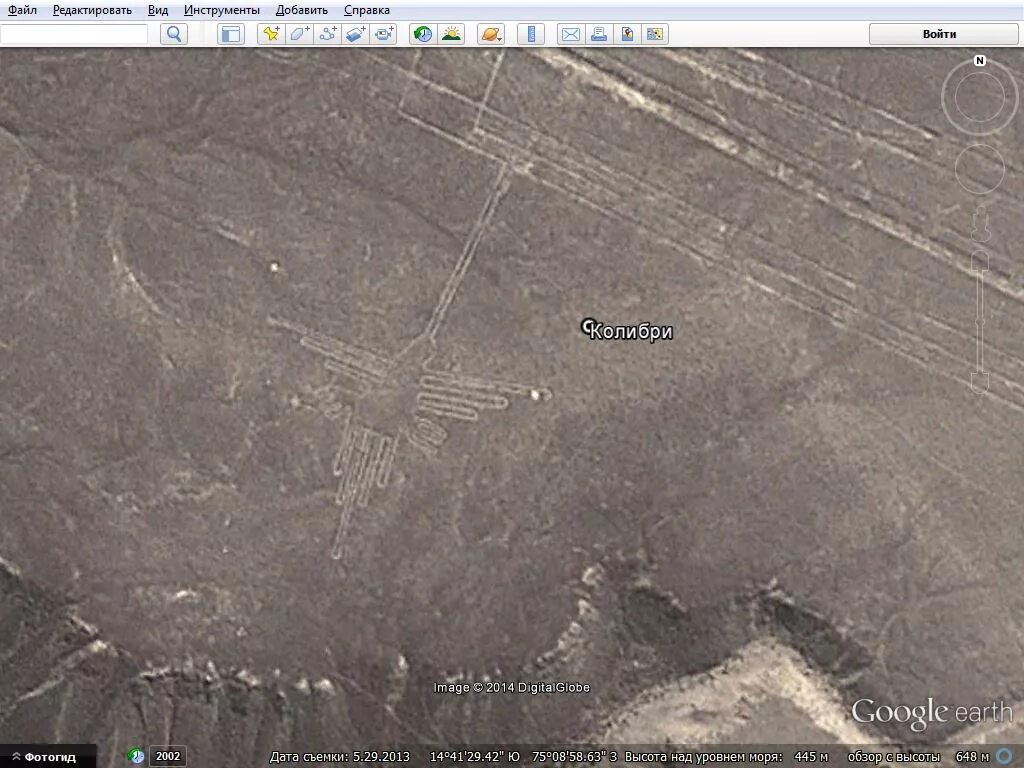Click the eye altitude 648 м readout

(972, 757)
